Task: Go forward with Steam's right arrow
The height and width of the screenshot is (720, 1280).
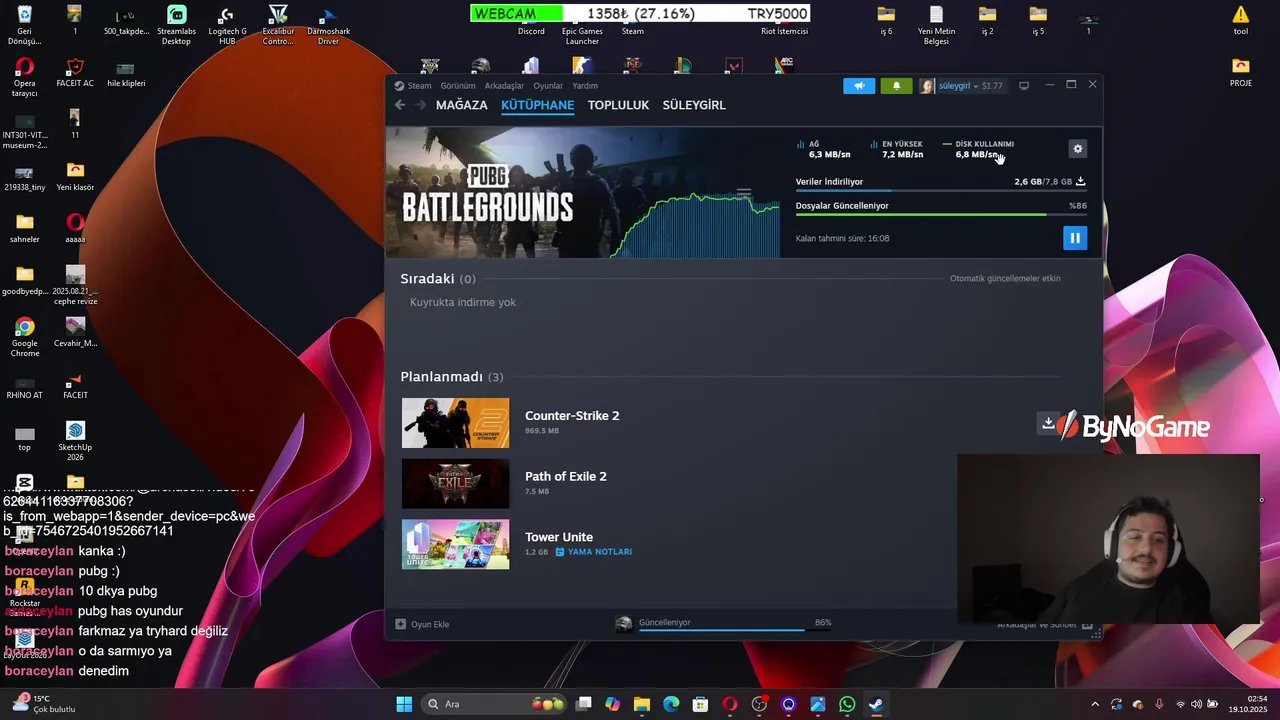Action: (x=420, y=105)
